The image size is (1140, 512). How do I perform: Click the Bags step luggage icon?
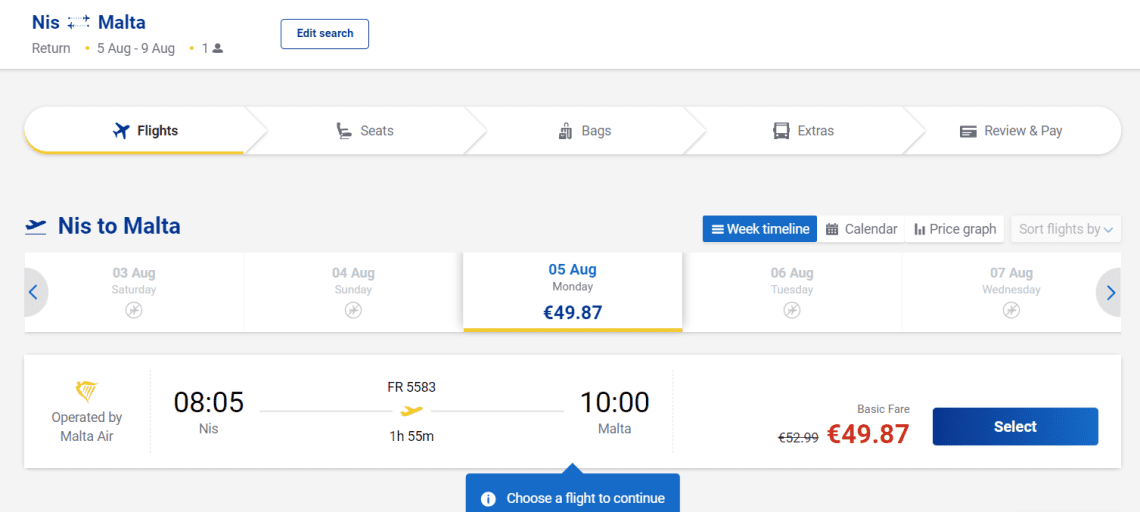(x=565, y=131)
